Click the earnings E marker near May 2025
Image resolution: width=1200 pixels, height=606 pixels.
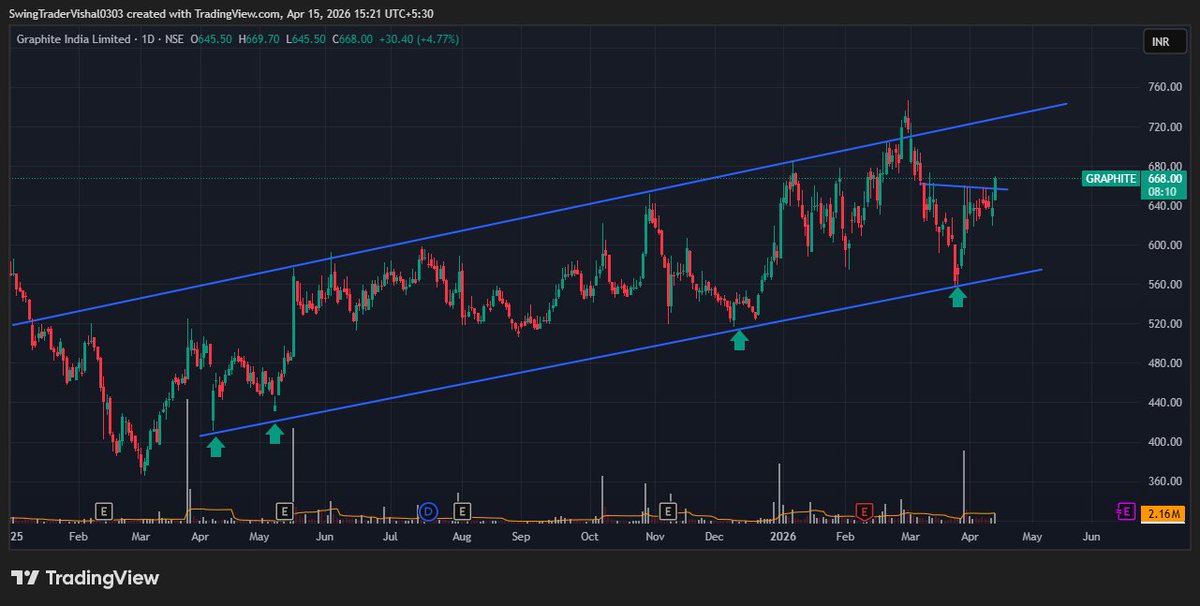click(284, 511)
